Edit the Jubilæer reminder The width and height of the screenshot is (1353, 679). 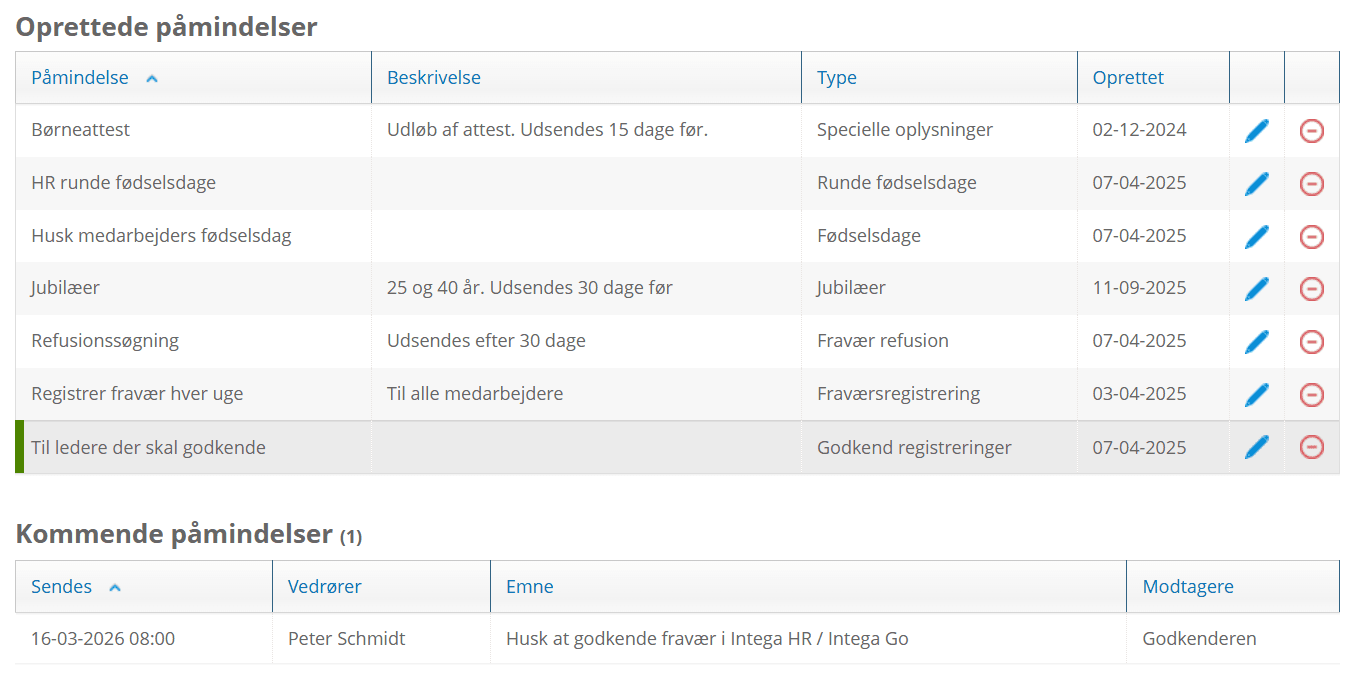tap(1256, 289)
